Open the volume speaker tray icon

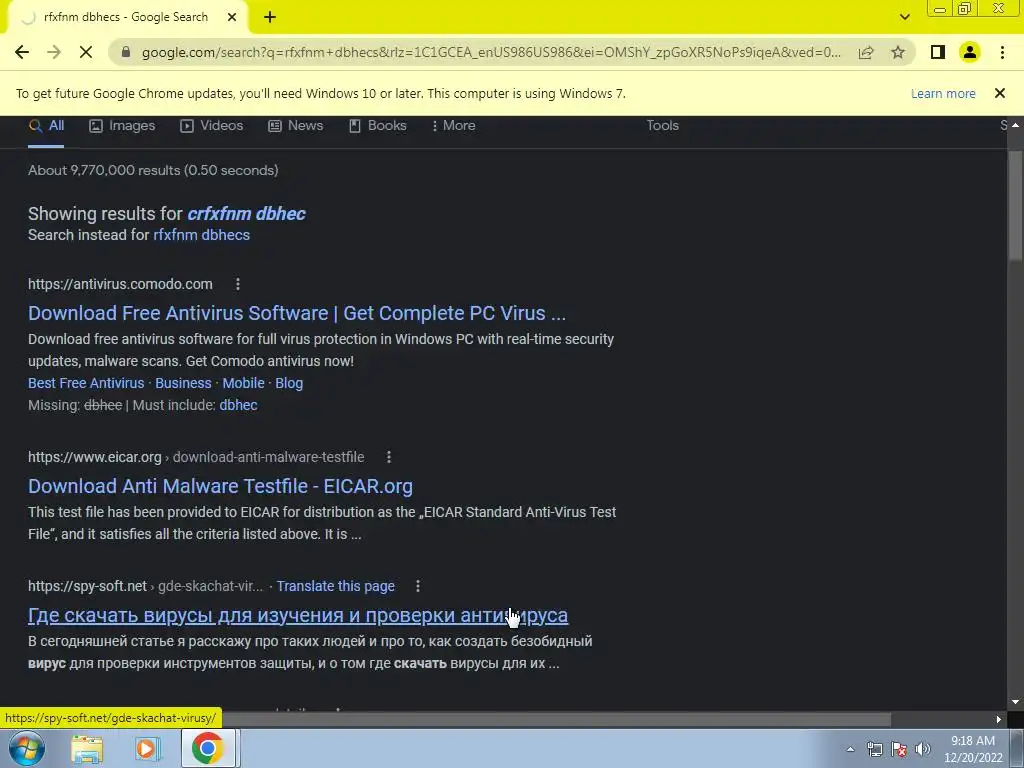(x=923, y=749)
